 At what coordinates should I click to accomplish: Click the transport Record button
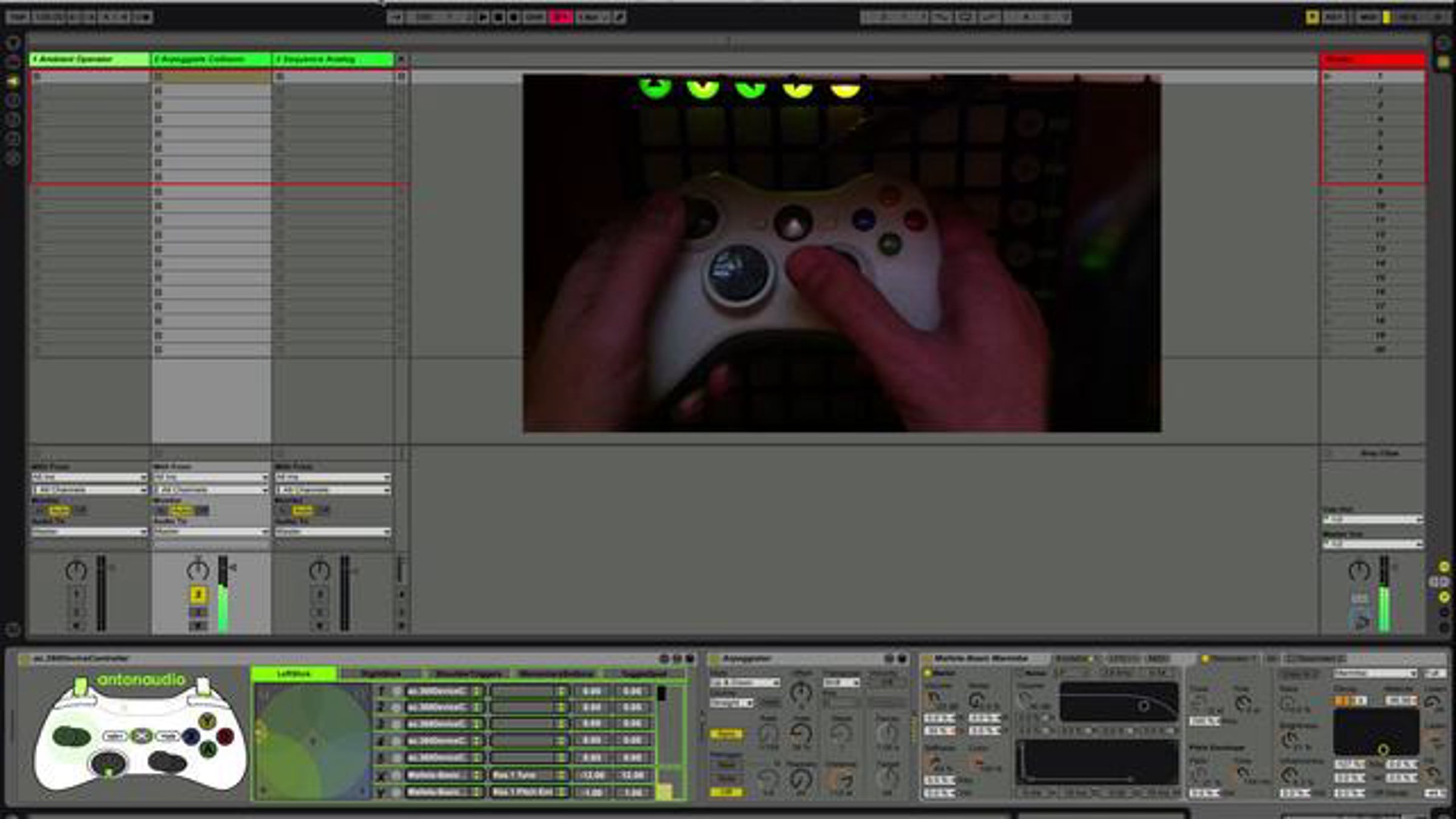513,18
